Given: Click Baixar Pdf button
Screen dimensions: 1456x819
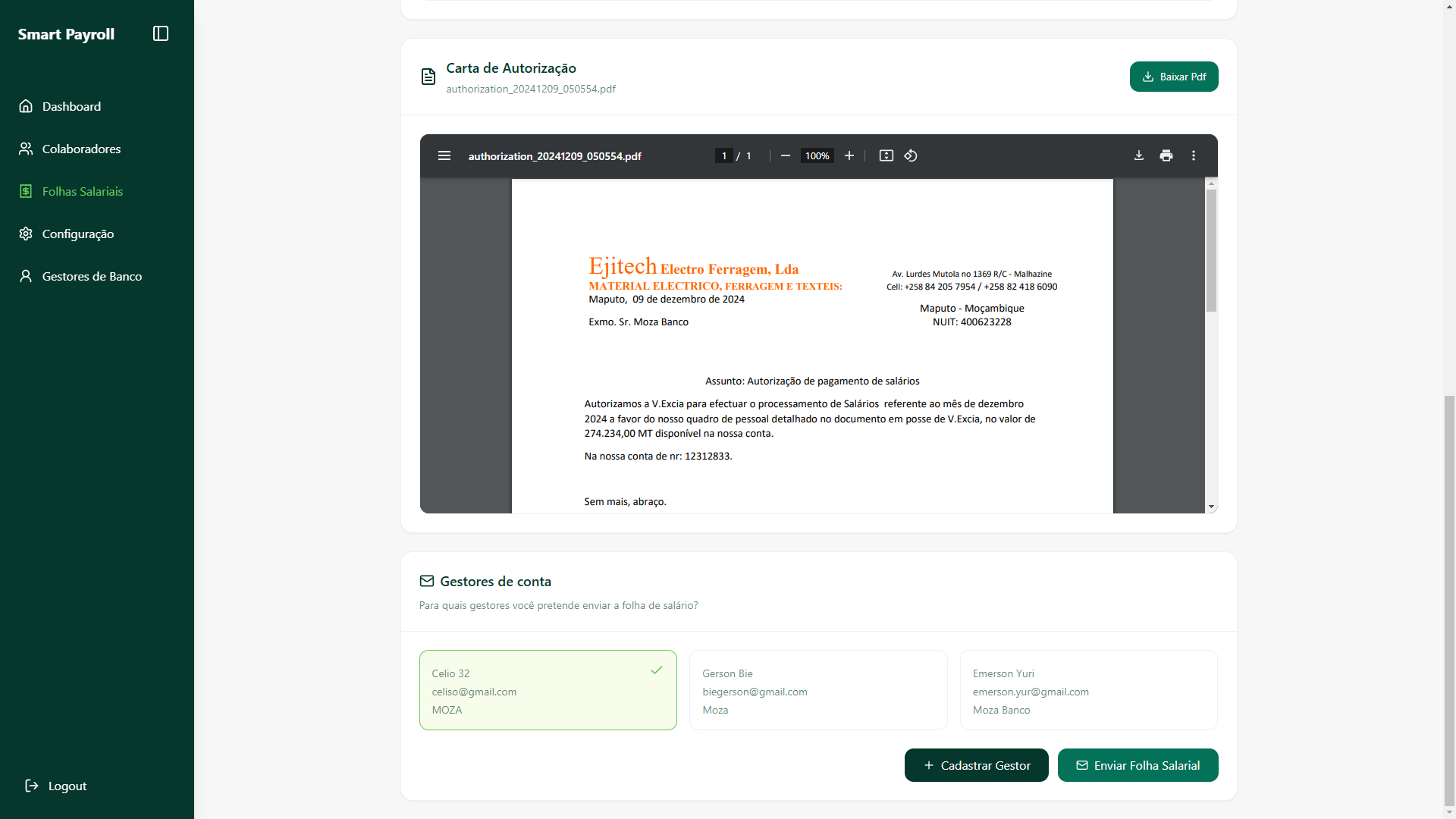Looking at the screenshot, I should coord(1174,77).
